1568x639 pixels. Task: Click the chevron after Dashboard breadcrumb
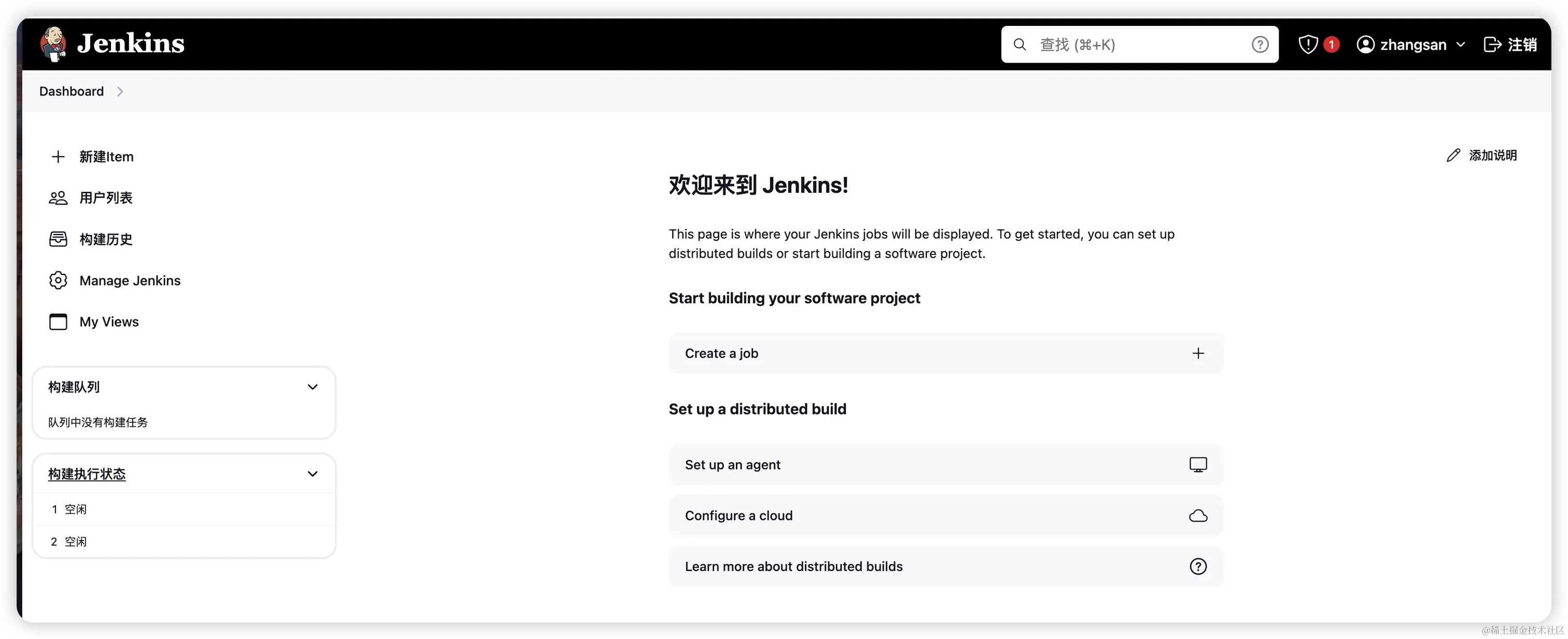120,92
